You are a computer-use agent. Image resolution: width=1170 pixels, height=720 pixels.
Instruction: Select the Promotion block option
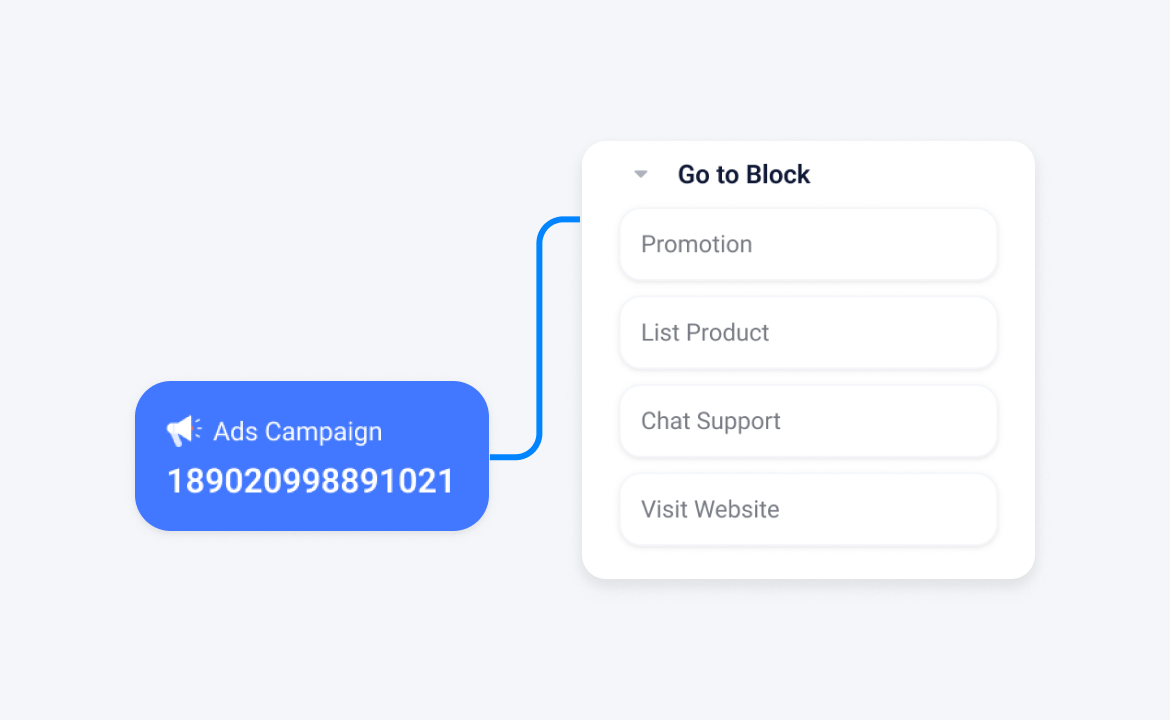(808, 245)
